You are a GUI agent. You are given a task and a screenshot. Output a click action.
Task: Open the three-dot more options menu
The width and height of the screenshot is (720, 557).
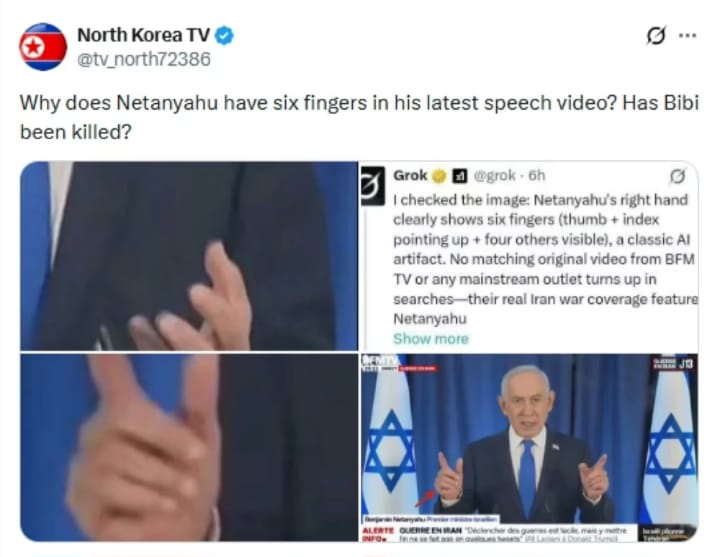687,35
